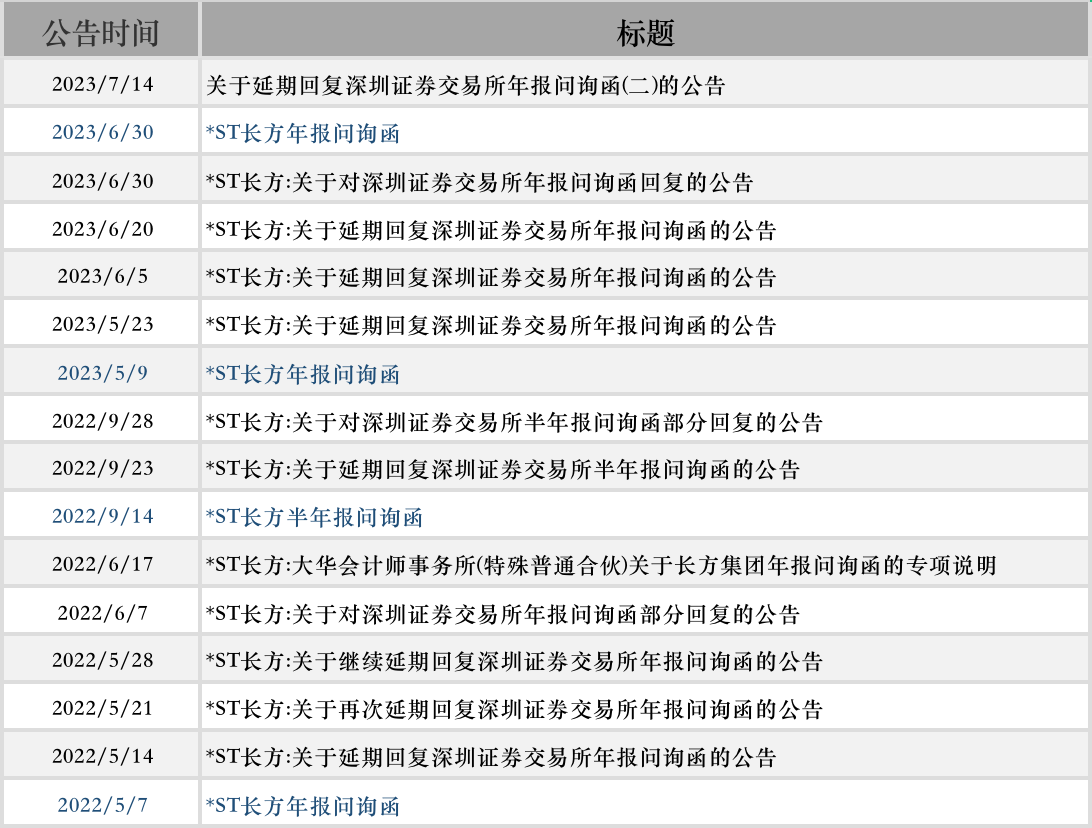Open the 延期回复 announcement in the 2023/6/20 row
Screen dimensions: 1092x828
click(x=491, y=230)
